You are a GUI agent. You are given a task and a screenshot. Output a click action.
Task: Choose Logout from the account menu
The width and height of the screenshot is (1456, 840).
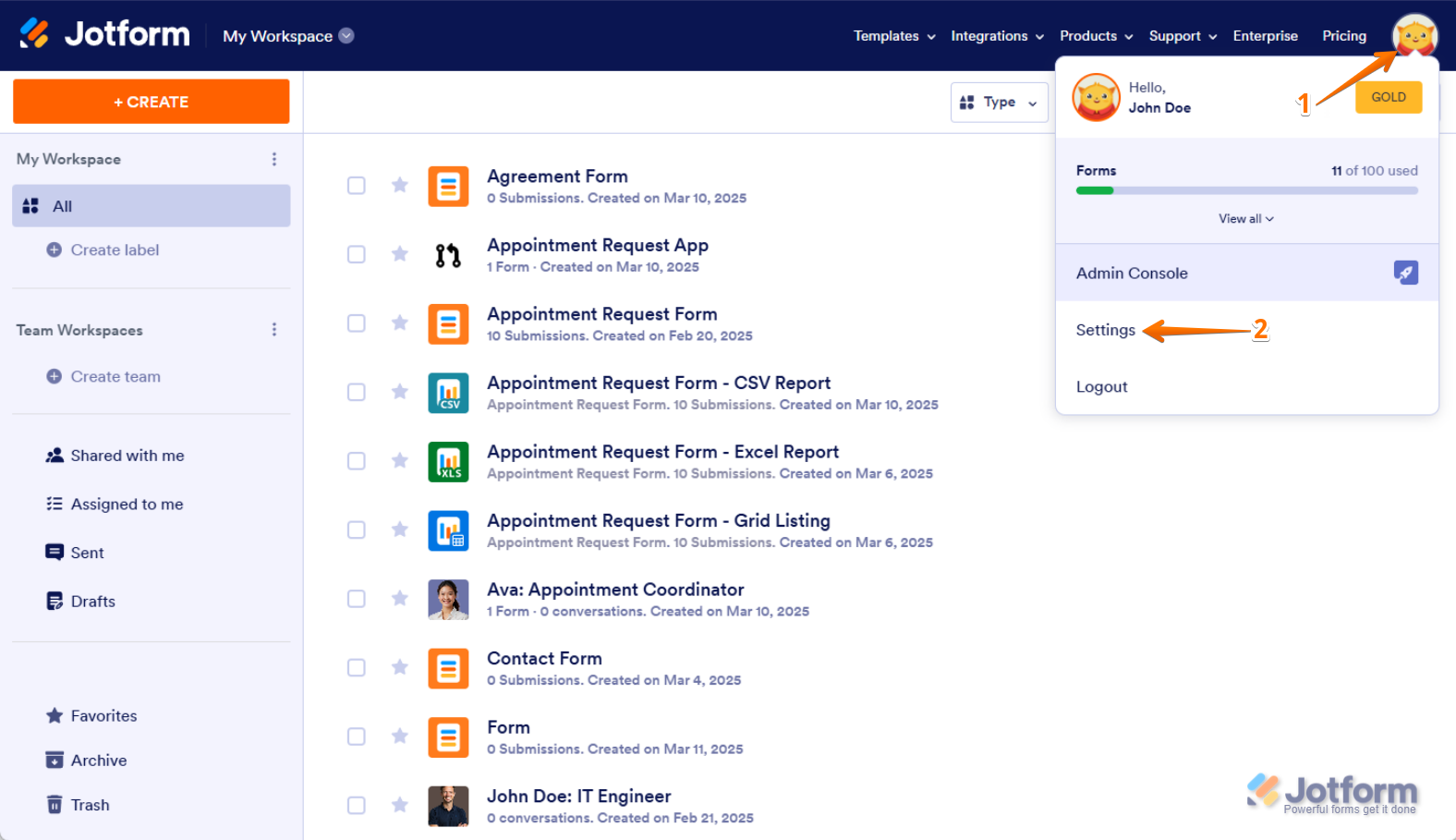[x=1101, y=386]
